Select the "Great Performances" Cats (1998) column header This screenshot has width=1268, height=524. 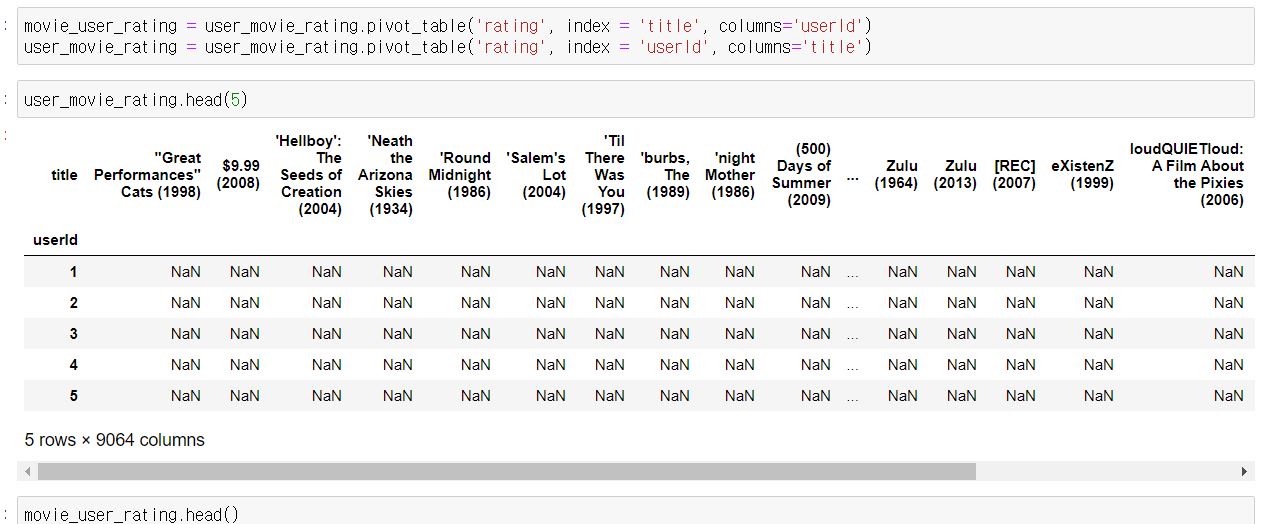148,175
